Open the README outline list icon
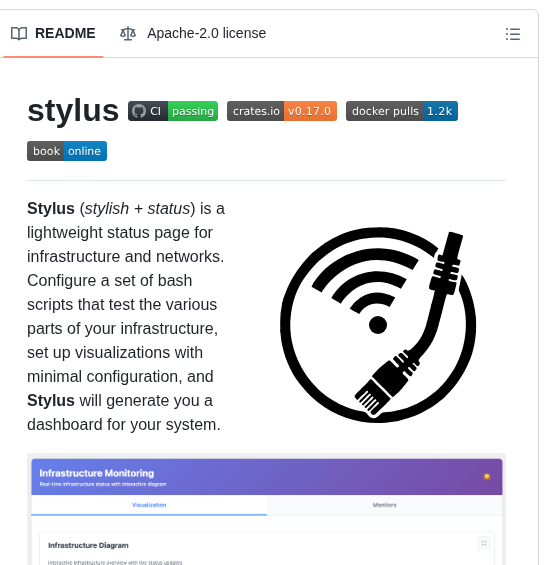 (513, 34)
